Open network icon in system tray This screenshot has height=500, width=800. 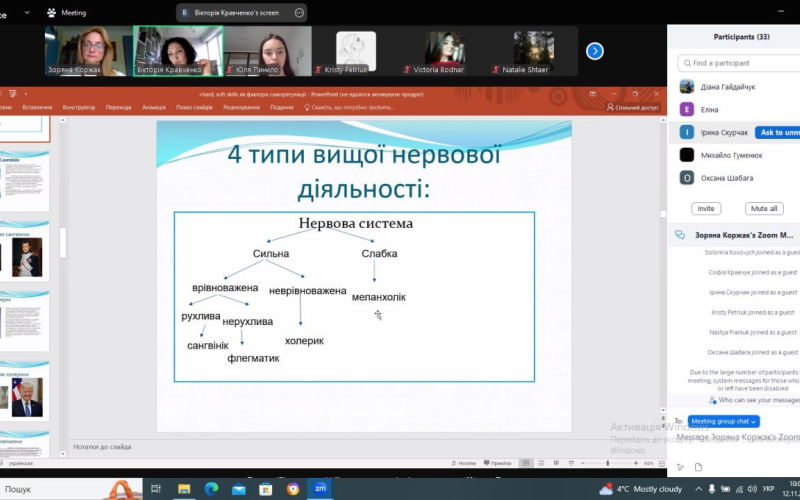pyautogui.click(x=739, y=489)
